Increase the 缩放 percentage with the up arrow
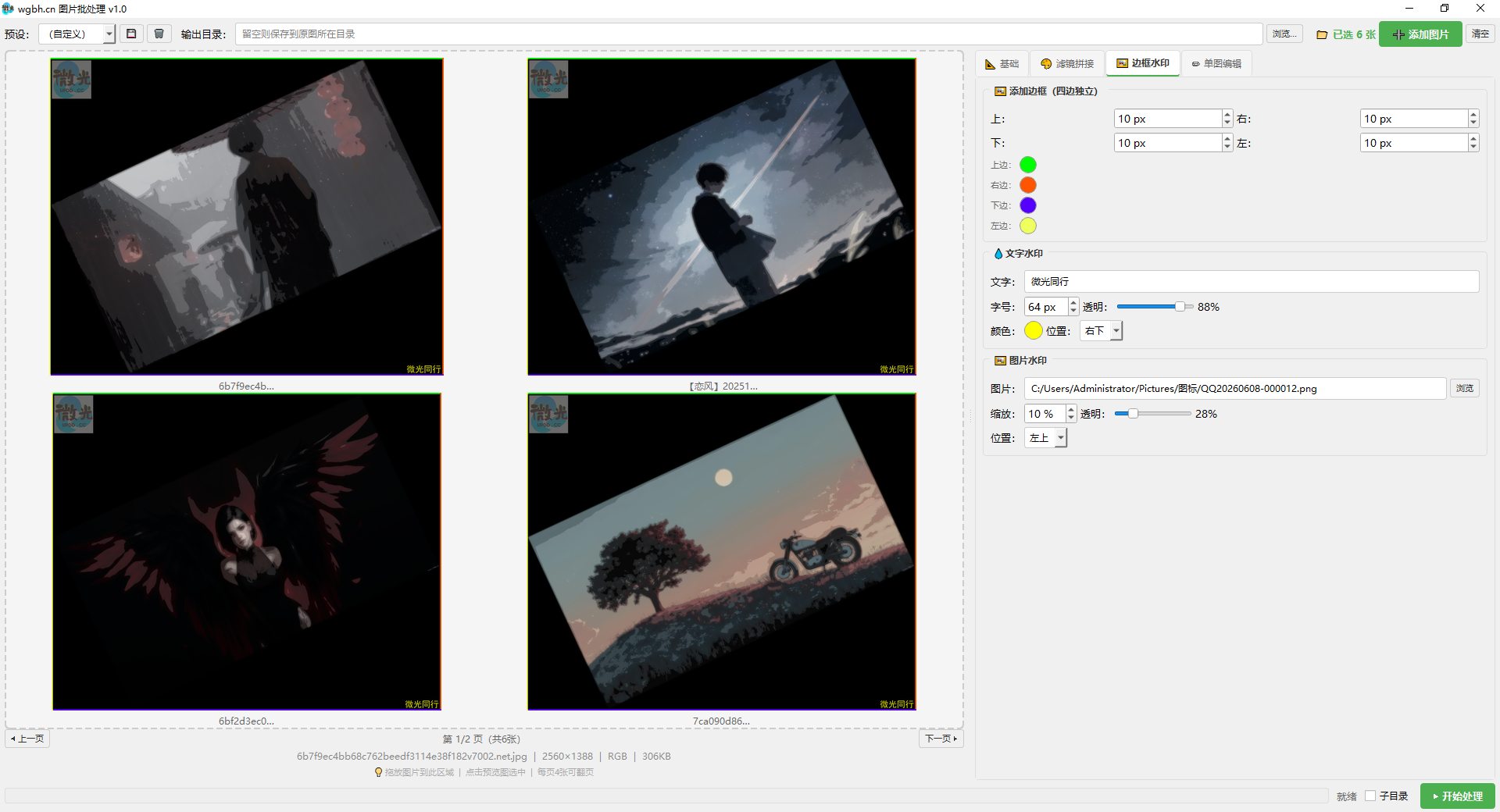 (1071, 410)
